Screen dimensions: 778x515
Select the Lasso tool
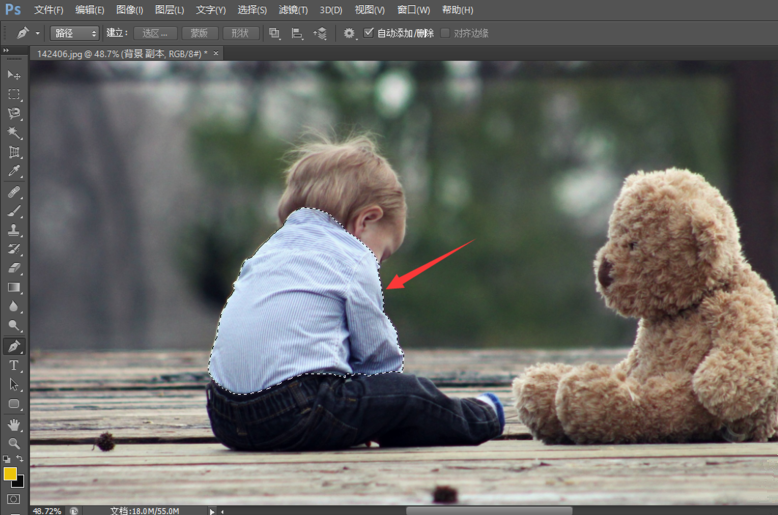tap(14, 114)
